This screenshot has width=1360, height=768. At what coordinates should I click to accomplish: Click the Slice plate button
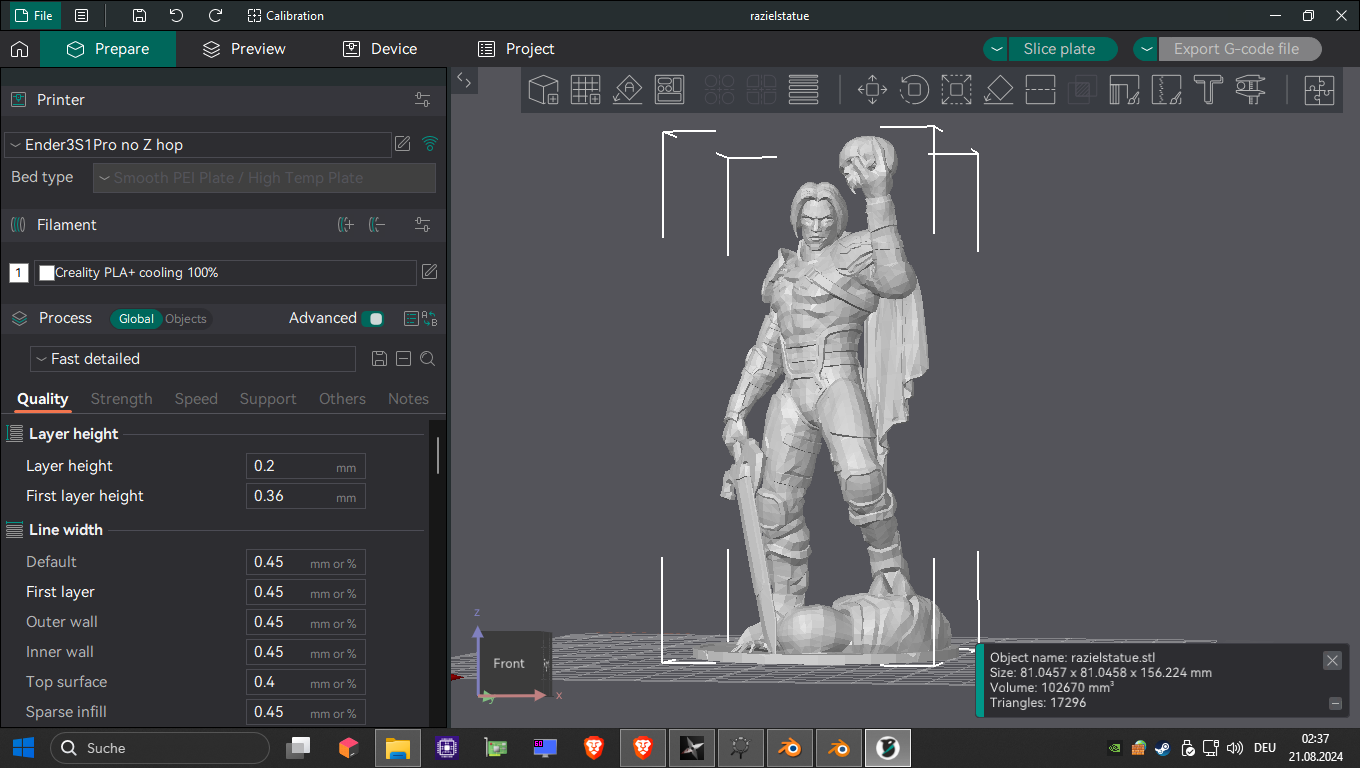[1059, 49]
